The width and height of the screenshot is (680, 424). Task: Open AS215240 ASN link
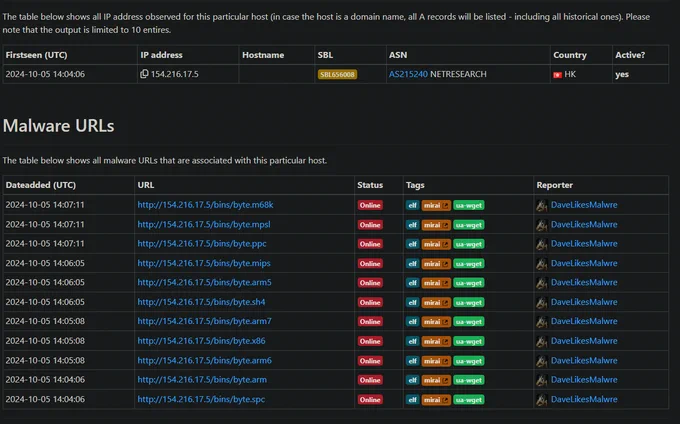coord(408,74)
